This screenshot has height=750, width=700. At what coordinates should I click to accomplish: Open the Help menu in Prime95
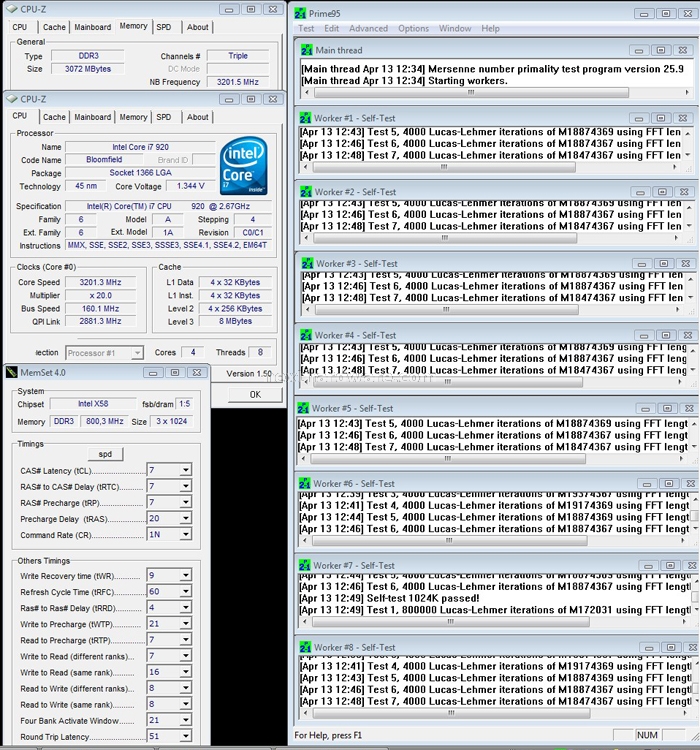490,28
